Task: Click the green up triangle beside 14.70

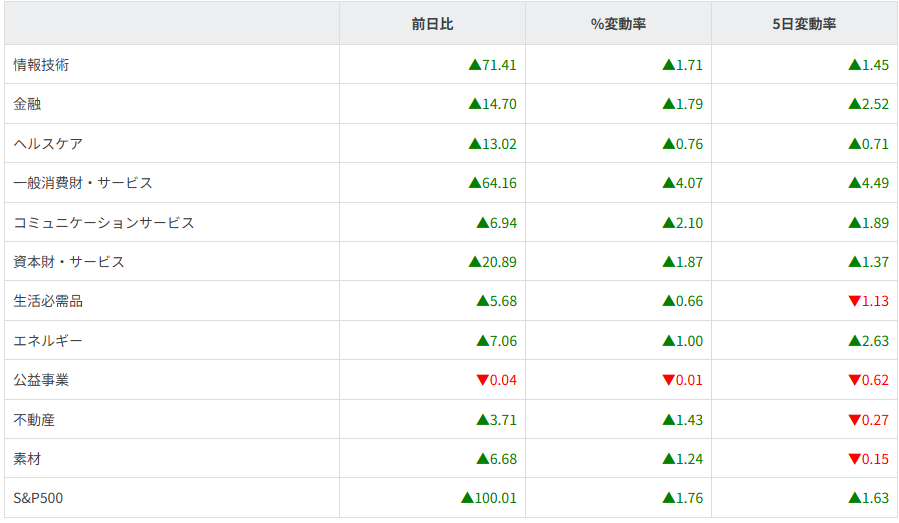Action: (475, 104)
